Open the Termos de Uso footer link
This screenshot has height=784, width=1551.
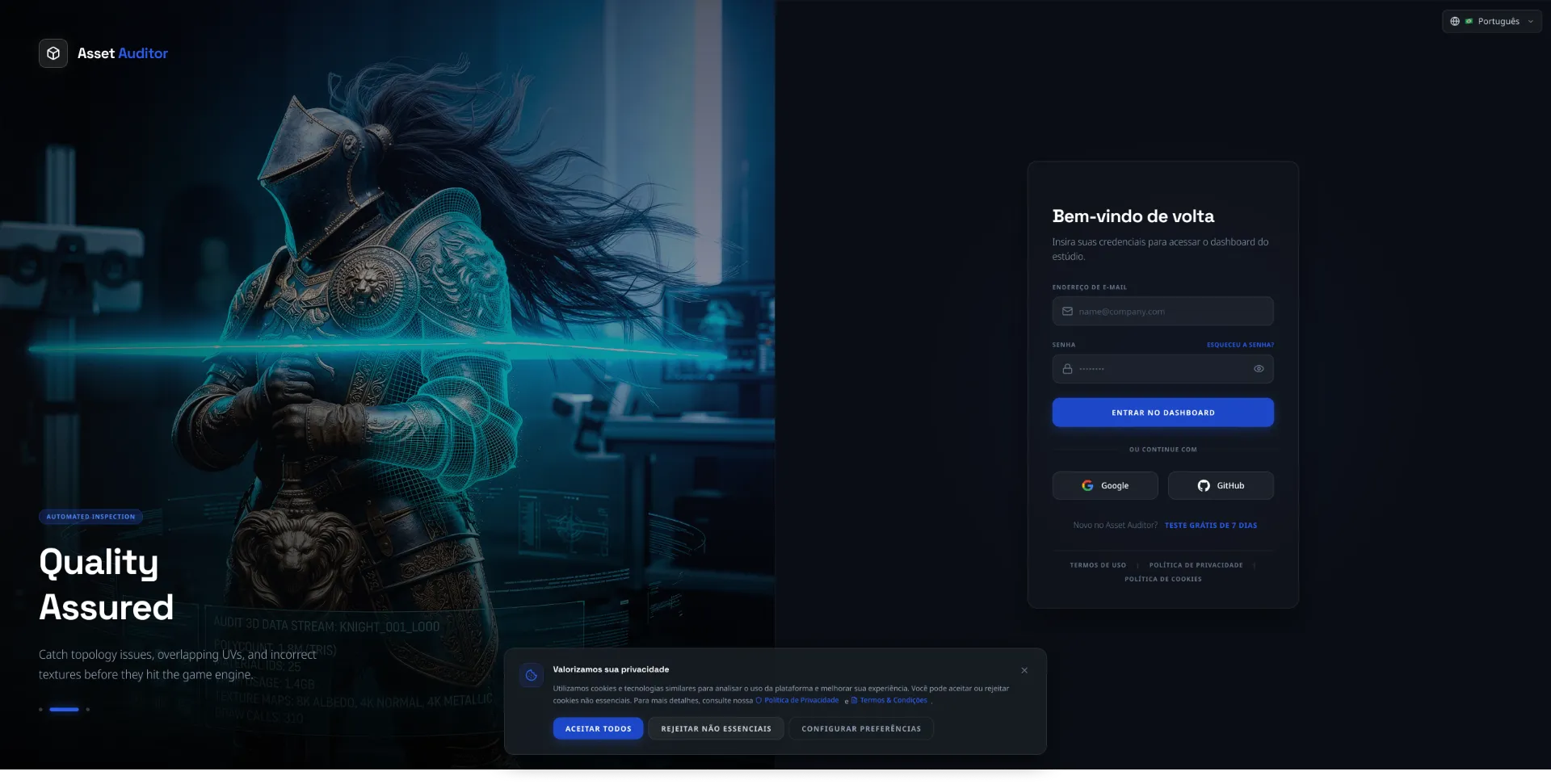click(1098, 565)
